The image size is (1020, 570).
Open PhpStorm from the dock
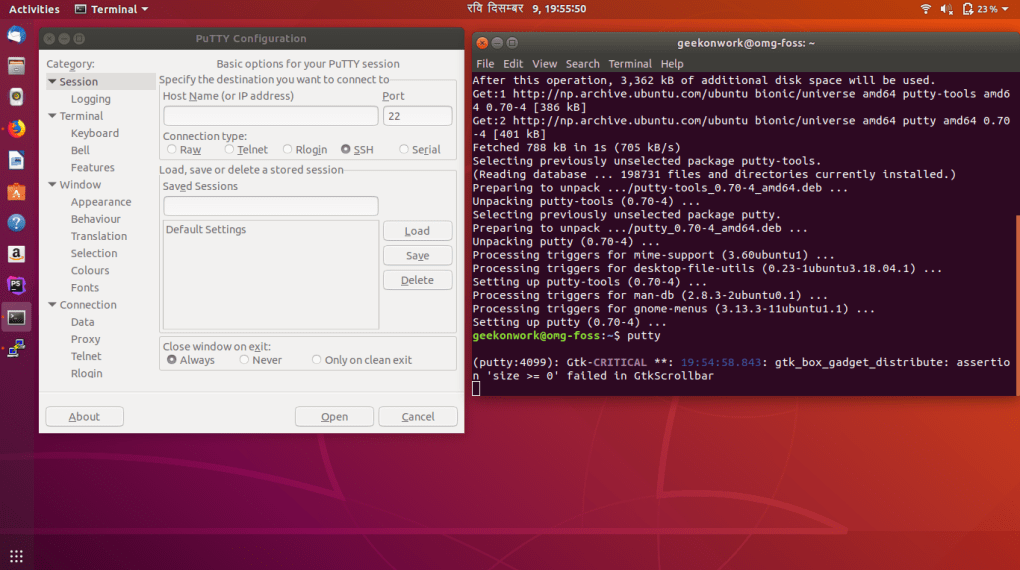coord(16,285)
